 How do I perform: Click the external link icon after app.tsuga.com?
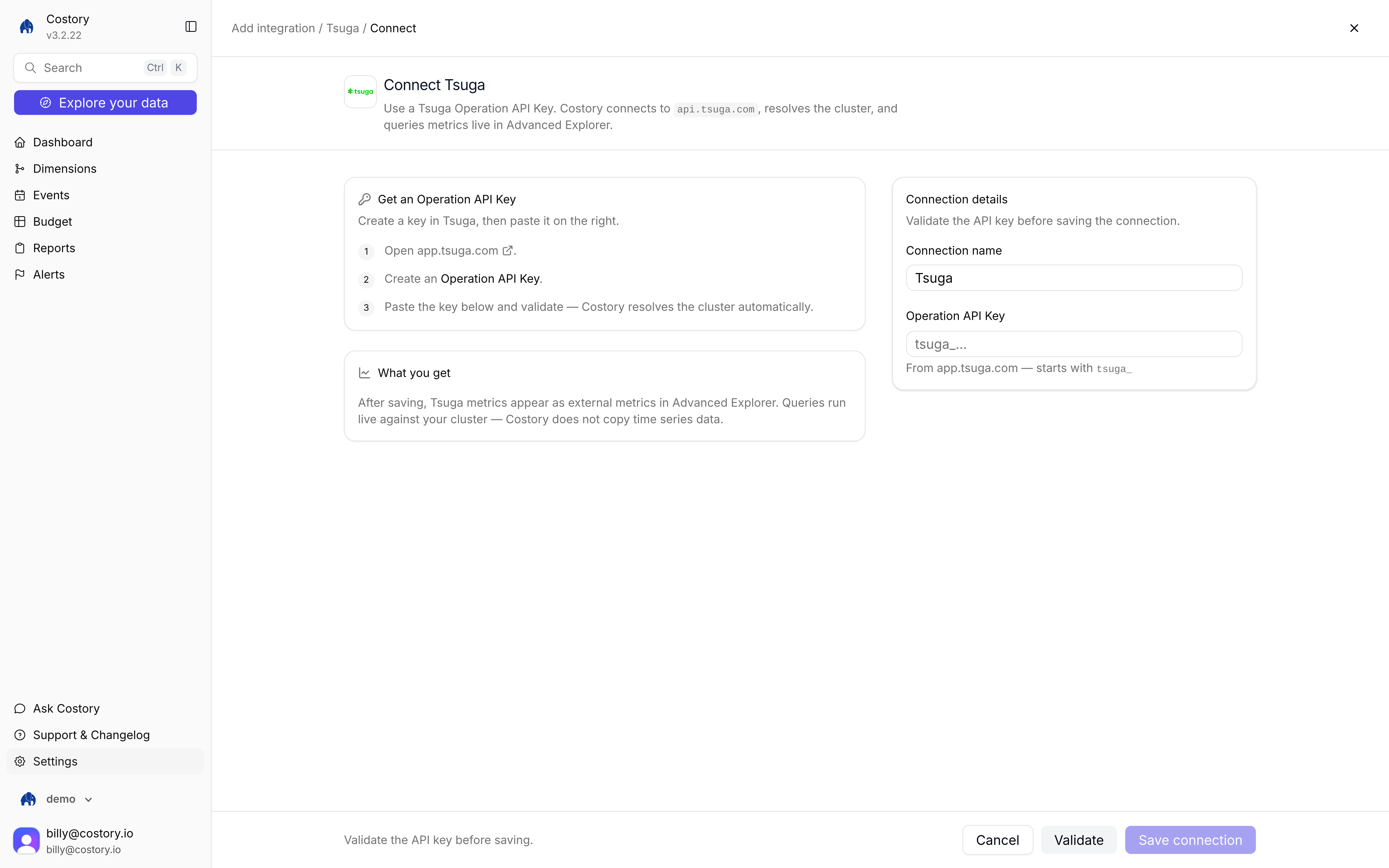click(x=507, y=251)
